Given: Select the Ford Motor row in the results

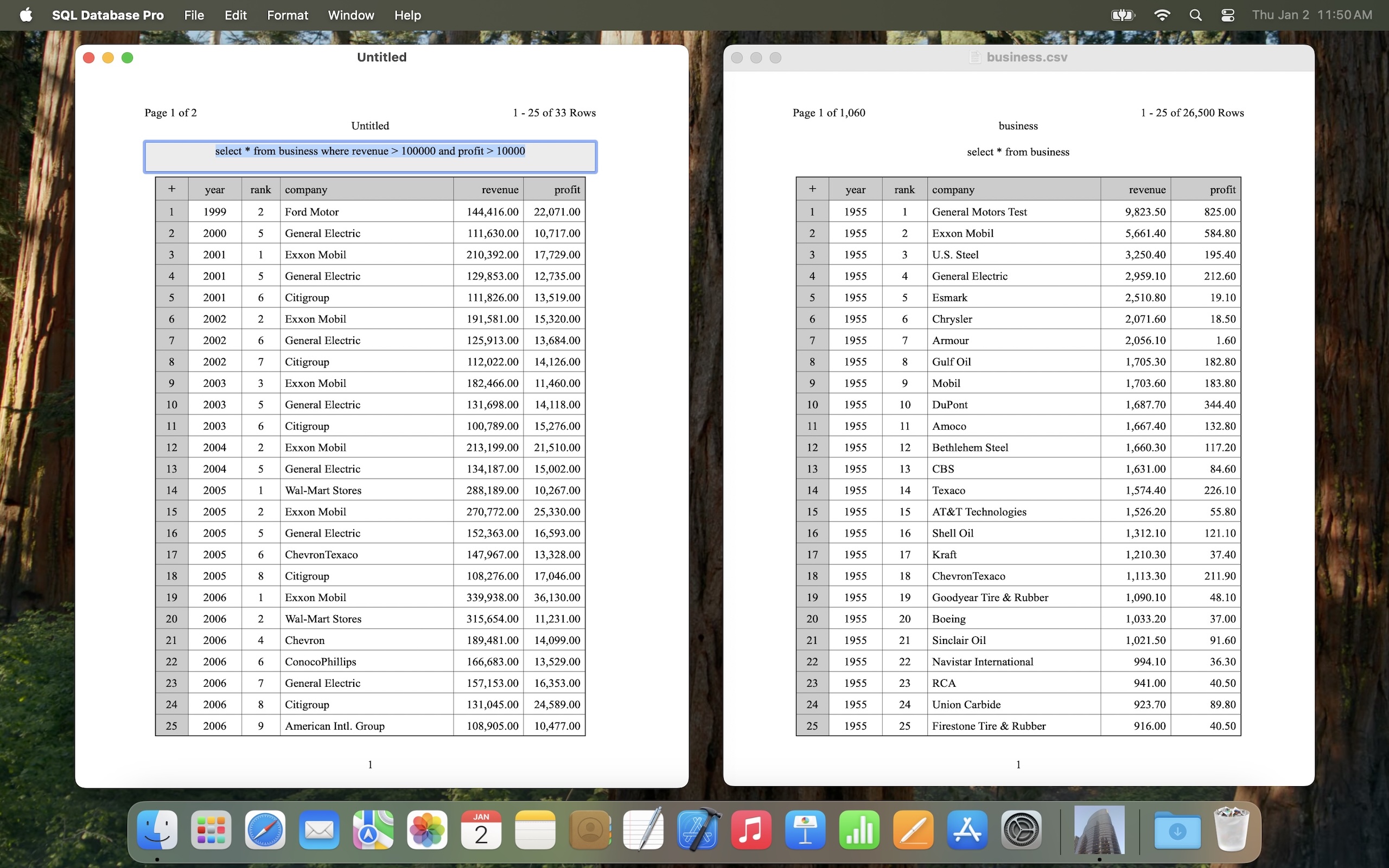Looking at the screenshot, I should (311, 212).
